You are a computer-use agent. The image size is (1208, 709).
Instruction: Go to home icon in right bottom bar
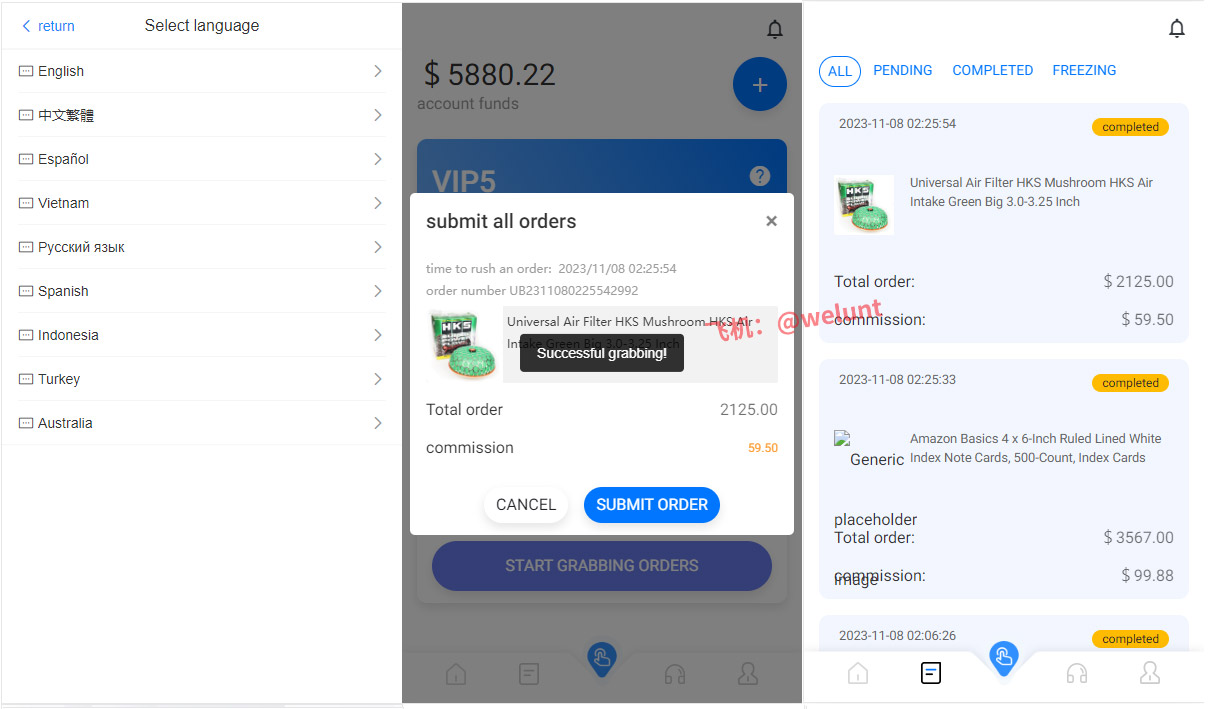pyautogui.click(x=858, y=674)
